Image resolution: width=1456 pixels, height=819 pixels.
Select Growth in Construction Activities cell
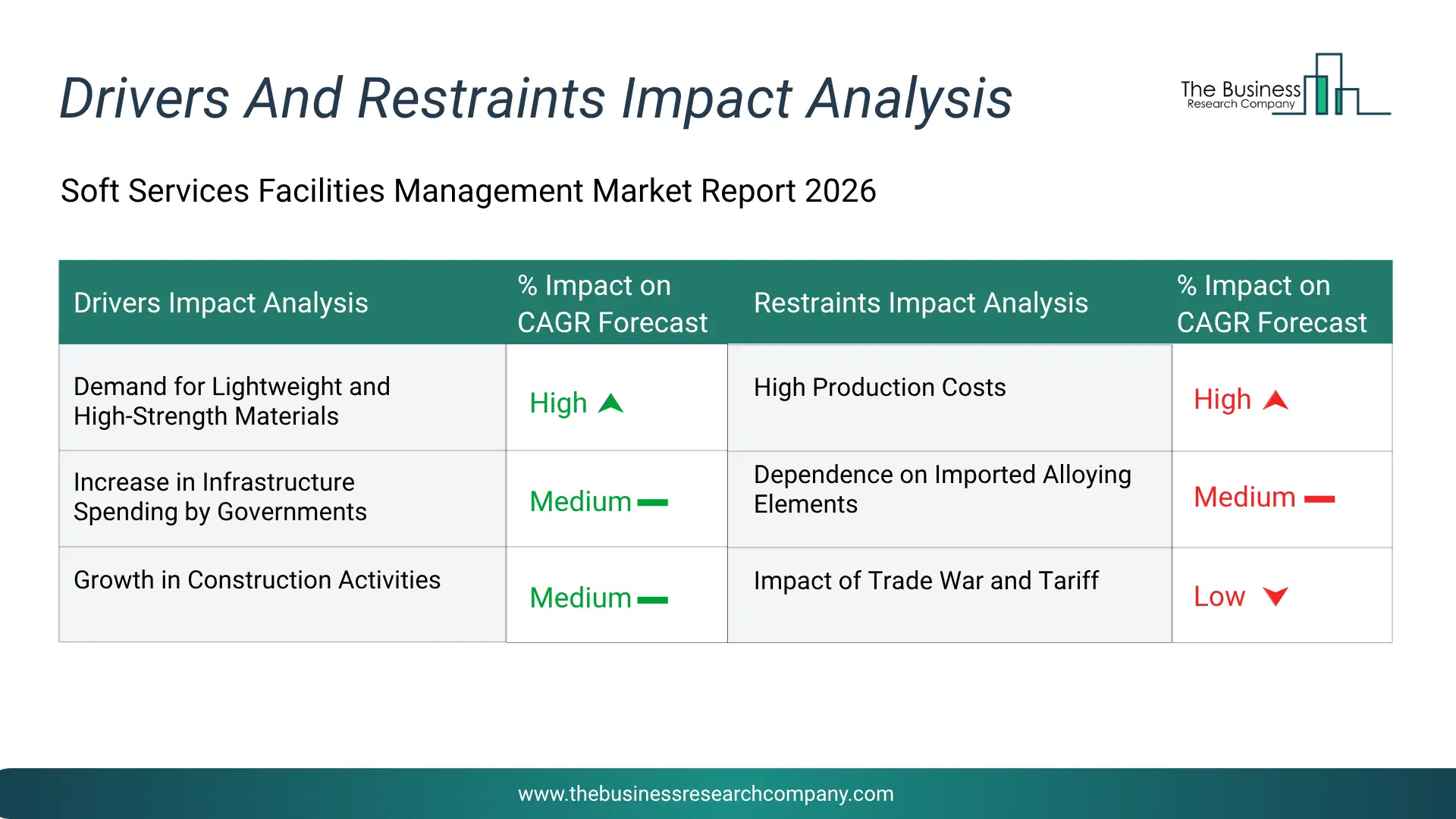pos(282,595)
